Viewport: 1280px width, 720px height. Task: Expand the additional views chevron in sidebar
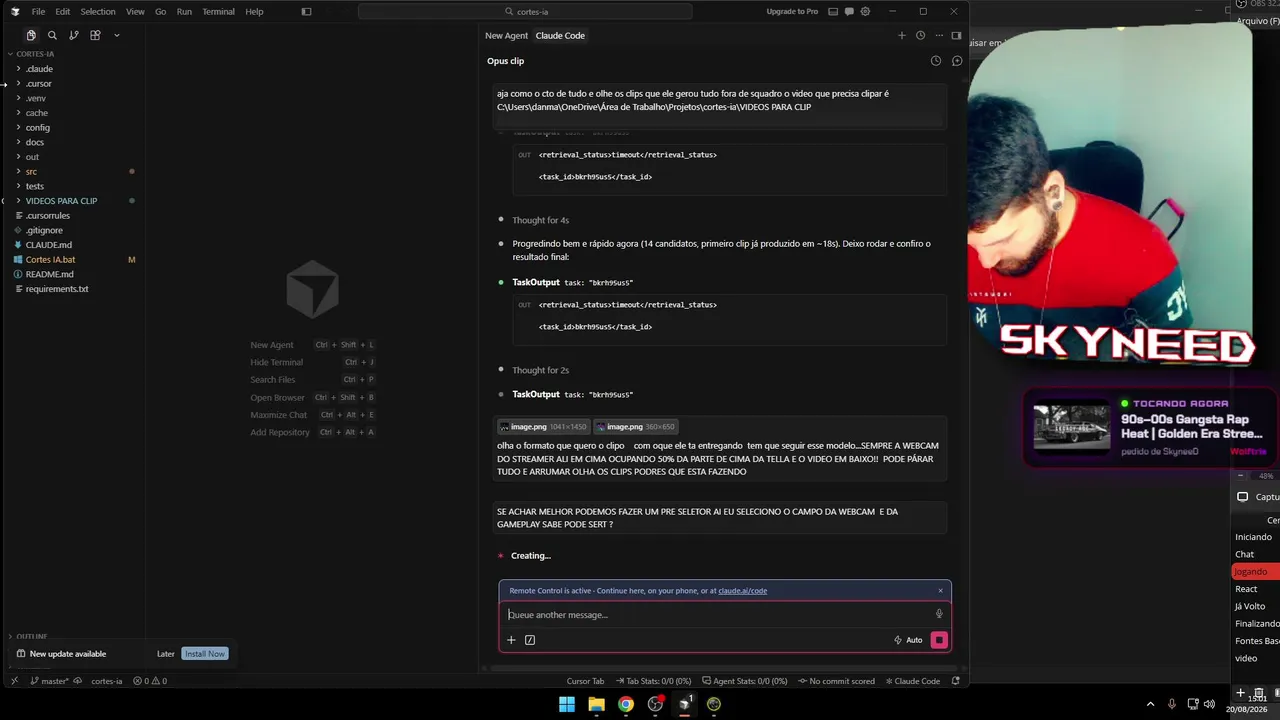[x=116, y=35]
